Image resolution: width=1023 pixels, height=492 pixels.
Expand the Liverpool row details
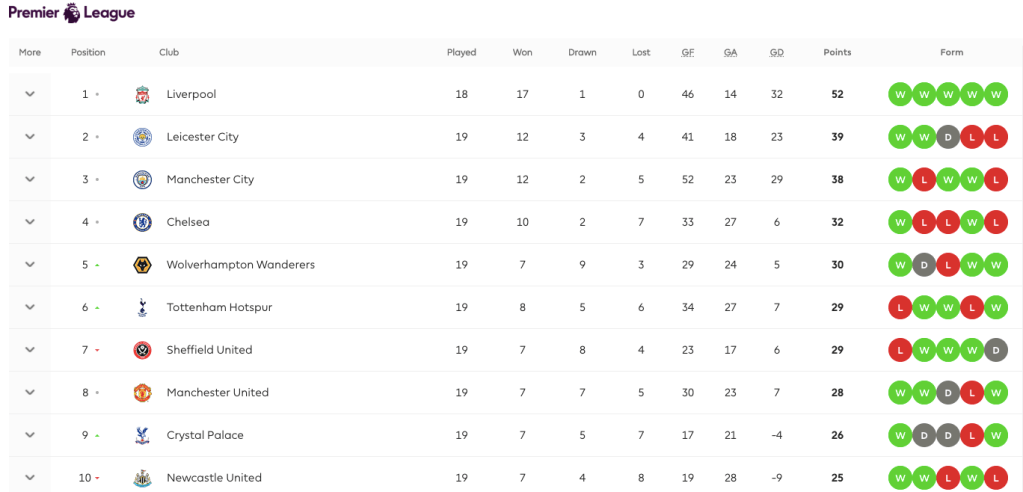(30, 94)
